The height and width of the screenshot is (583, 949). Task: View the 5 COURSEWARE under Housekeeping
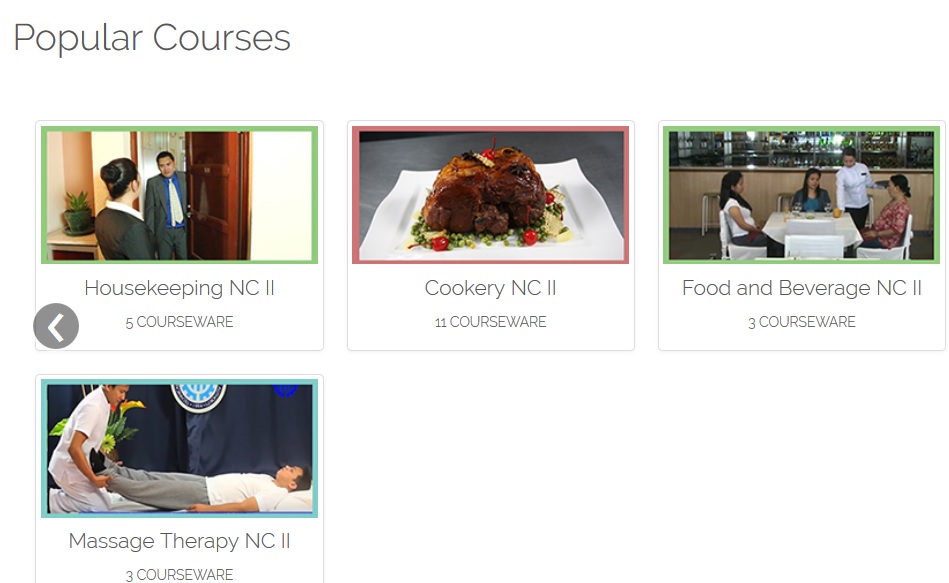point(179,322)
